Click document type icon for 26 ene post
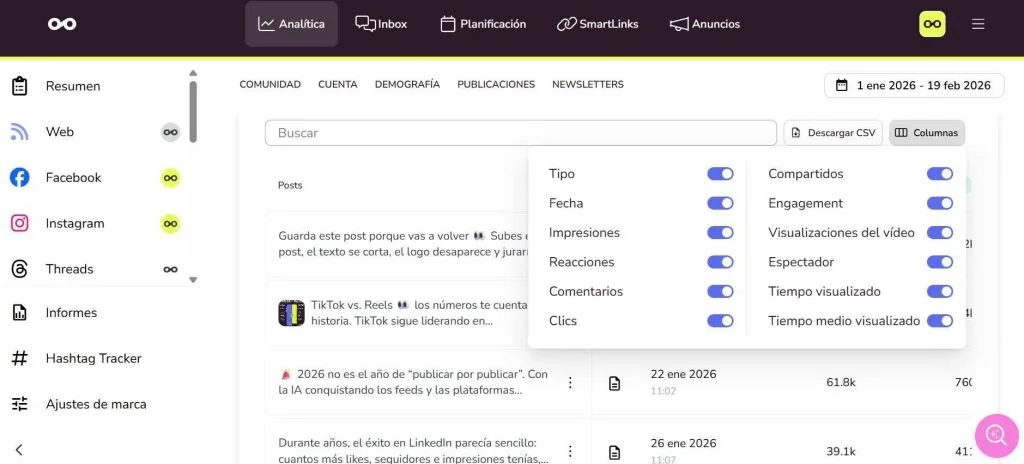The width and height of the screenshot is (1024, 464). tap(614, 452)
